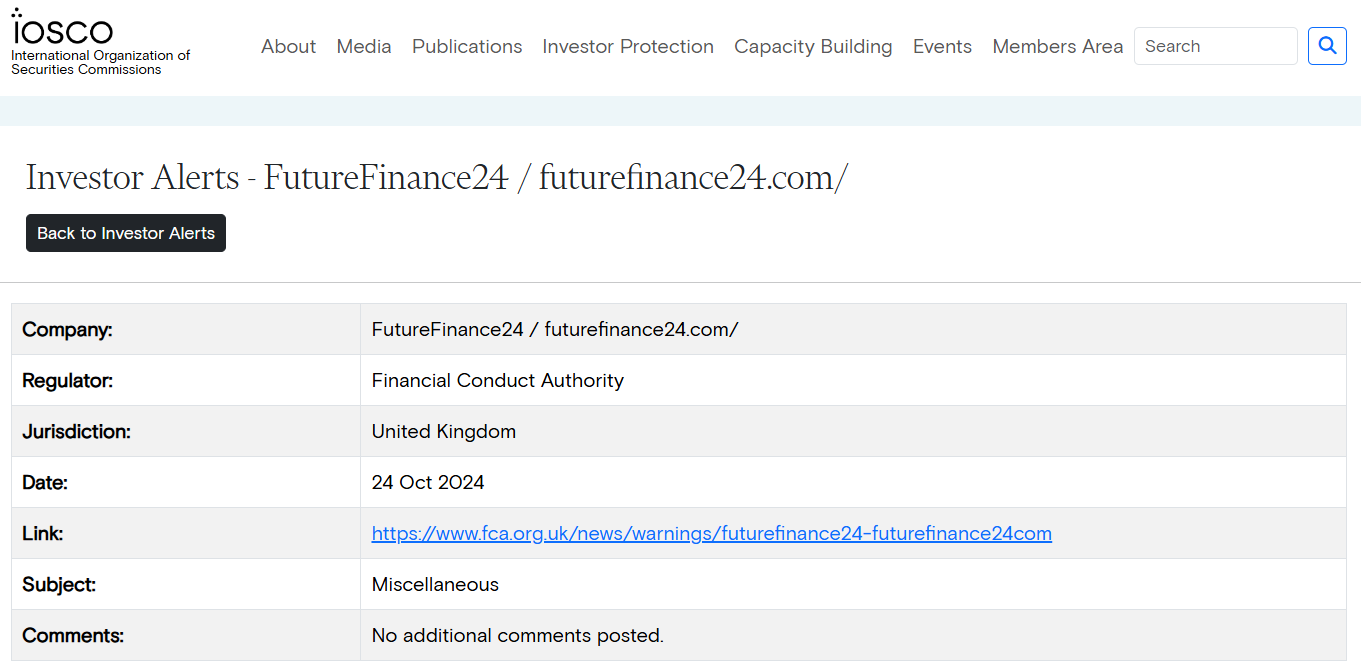Open the Events page
1361x670 pixels.
click(941, 46)
